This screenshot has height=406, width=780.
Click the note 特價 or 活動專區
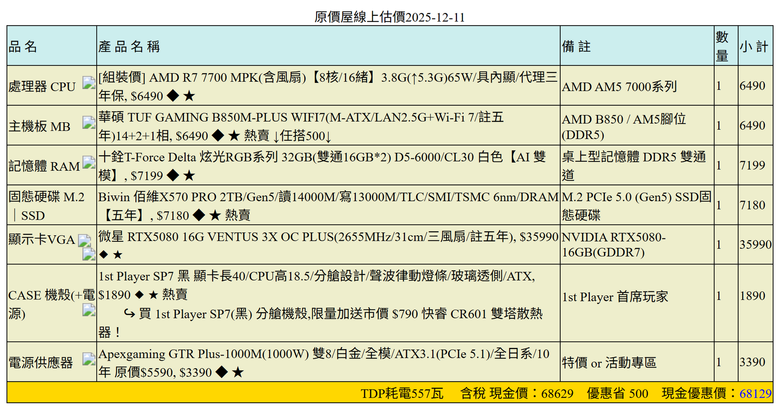coord(609,362)
